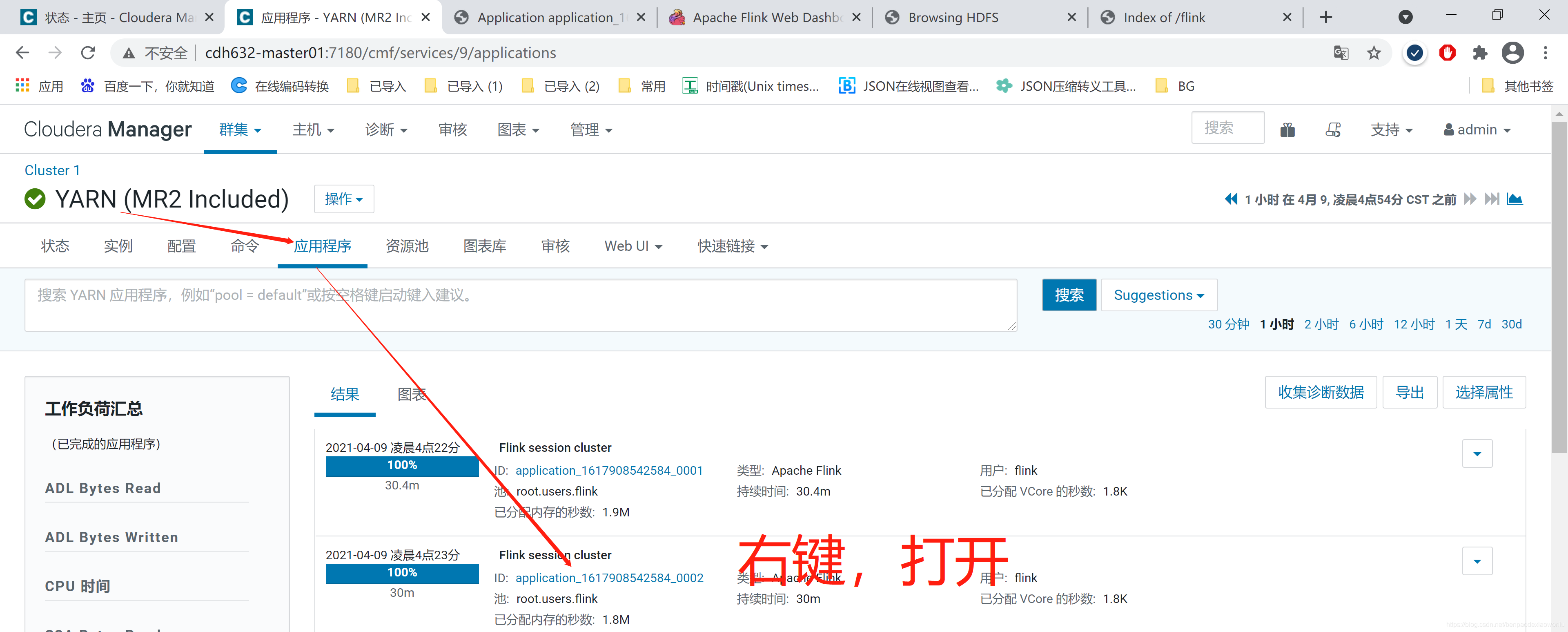Switch to the 配置 configuration tab
The height and width of the screenshot is (632, 1568).
coord(181,246)
